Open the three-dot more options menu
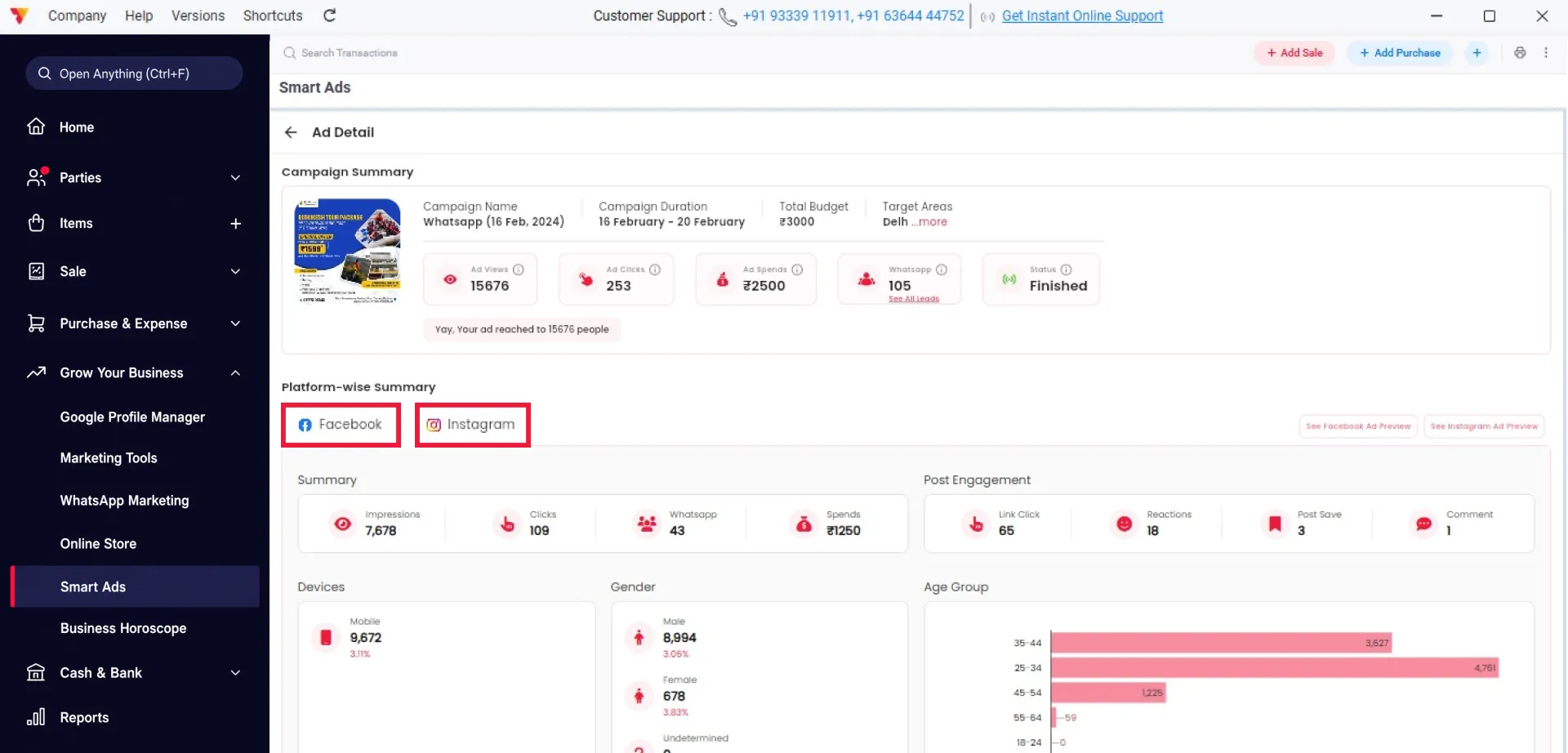 click(x=1546, y=52)
